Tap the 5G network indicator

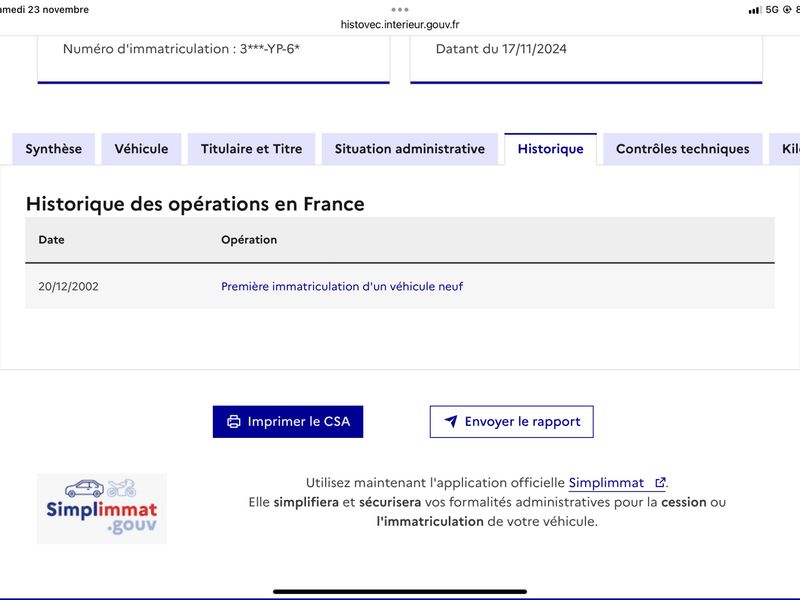click(x=772, y=10)
